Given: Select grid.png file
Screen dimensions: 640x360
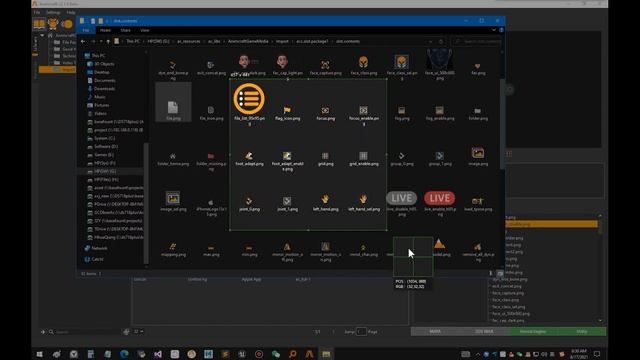Looking at the screenshot, I should coord(325,159).
